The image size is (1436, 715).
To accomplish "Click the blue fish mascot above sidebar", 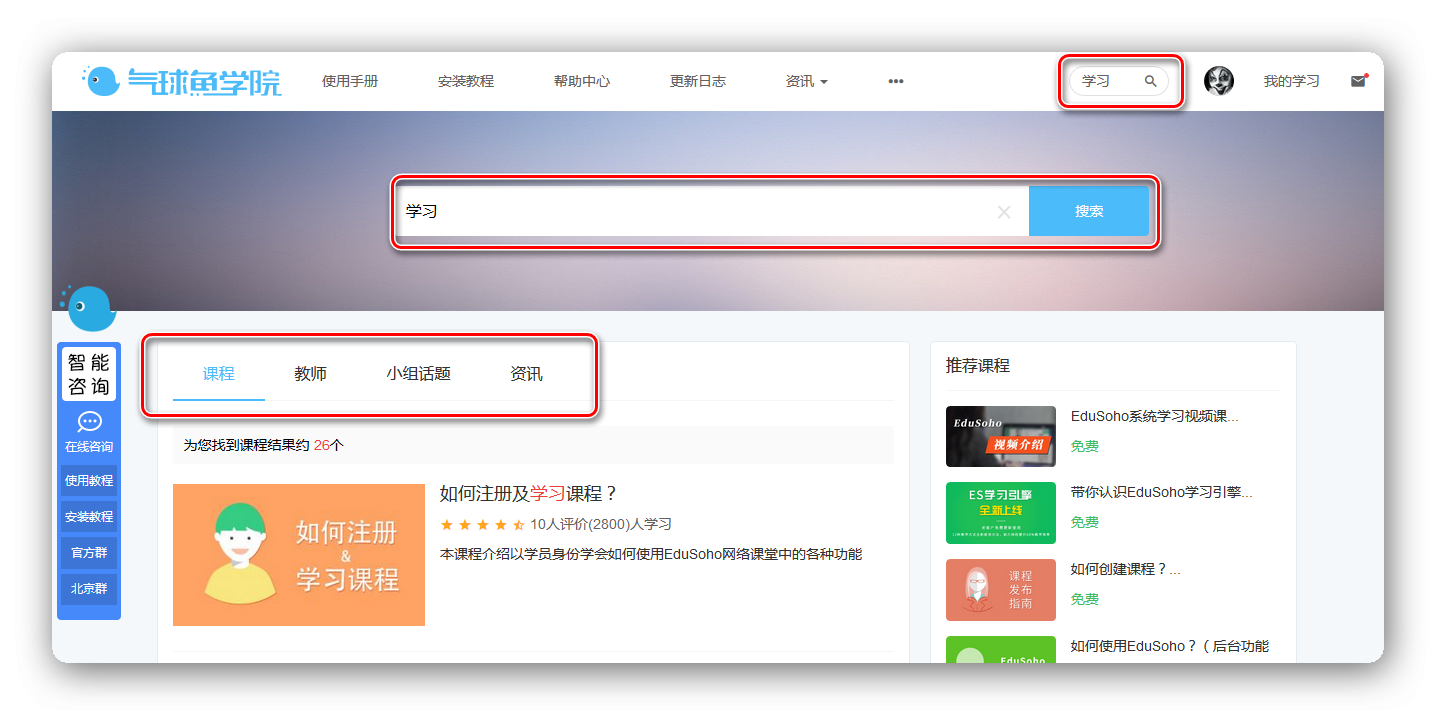I will click(91, 307).
